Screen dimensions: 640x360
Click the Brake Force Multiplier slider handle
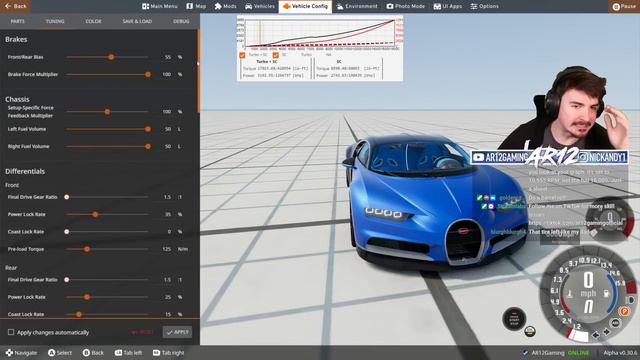[x=148, y=74]
